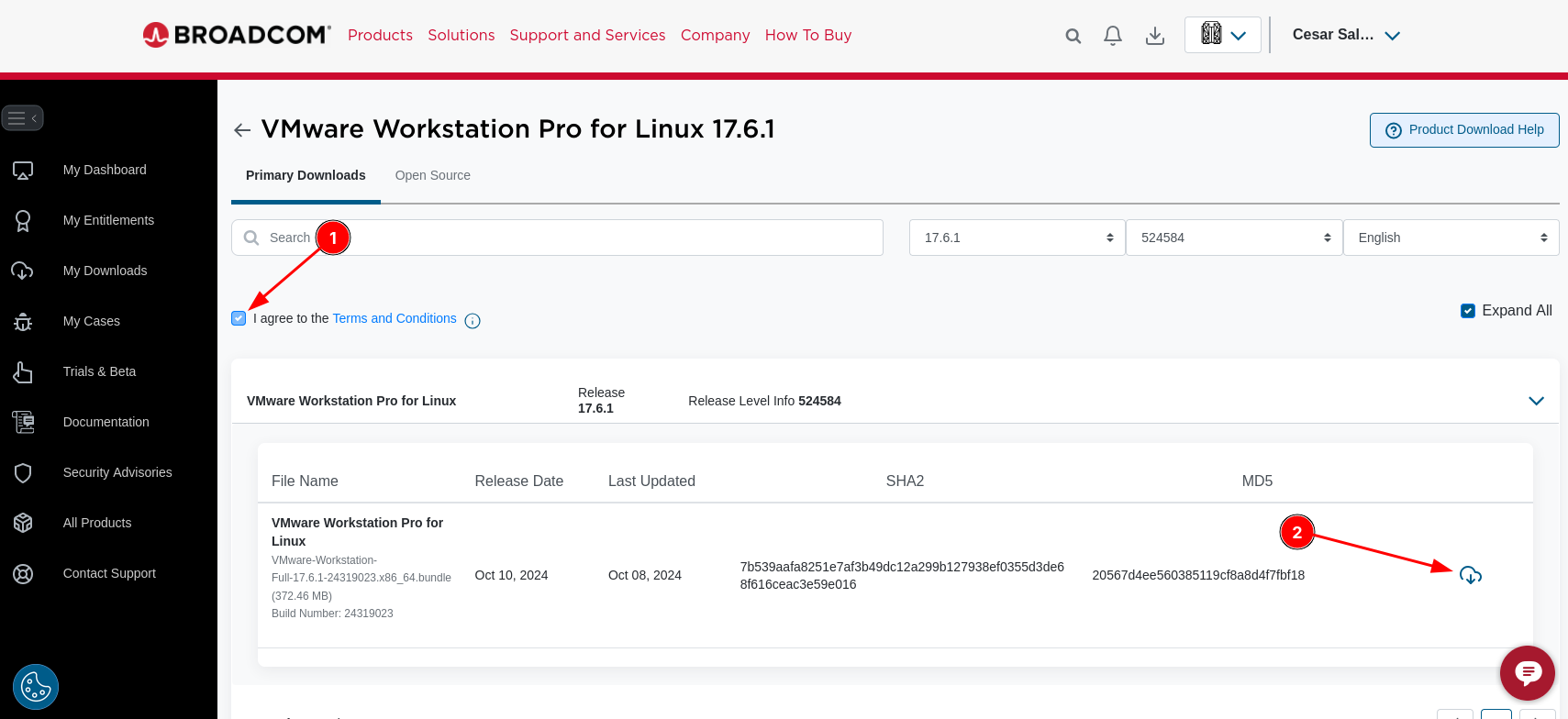Screen dimensions: 1568x719
Task: Open the How To Buy menu
Action: 808,35
